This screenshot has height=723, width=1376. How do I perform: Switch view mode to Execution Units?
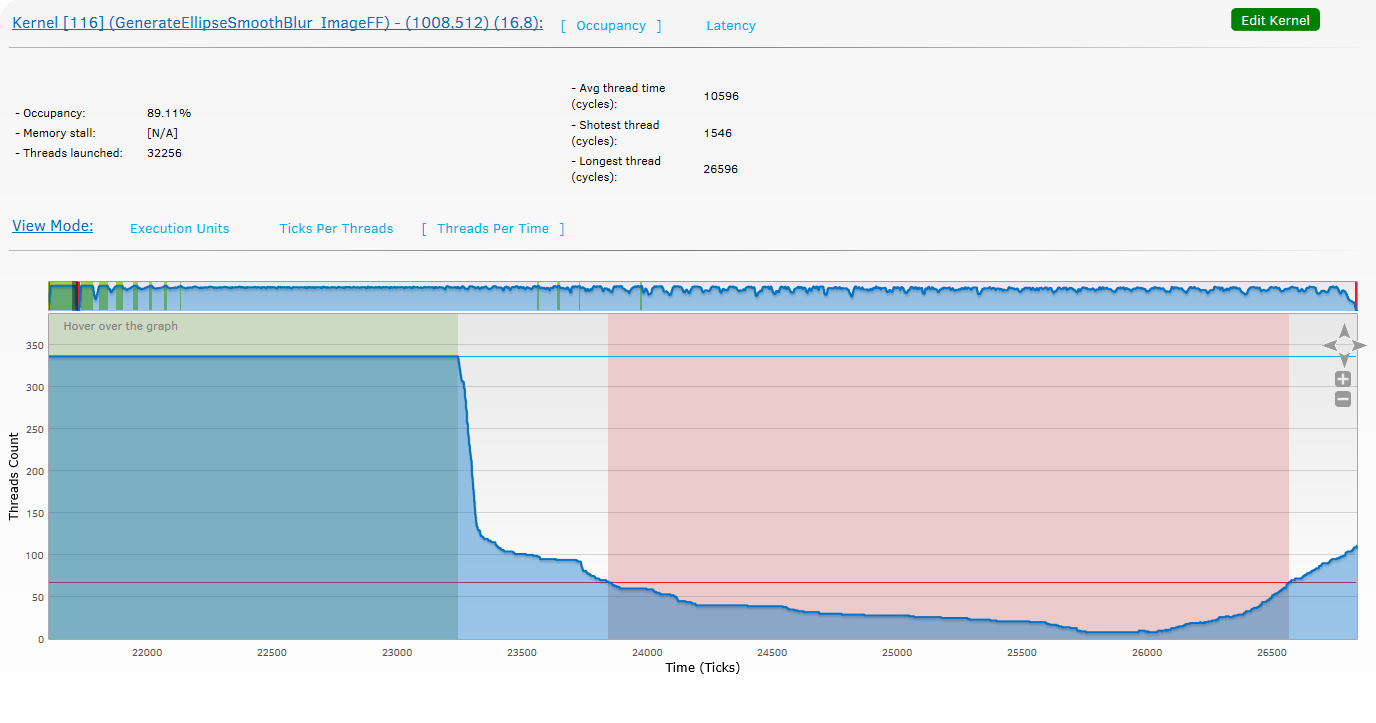(x=179, y=229)
